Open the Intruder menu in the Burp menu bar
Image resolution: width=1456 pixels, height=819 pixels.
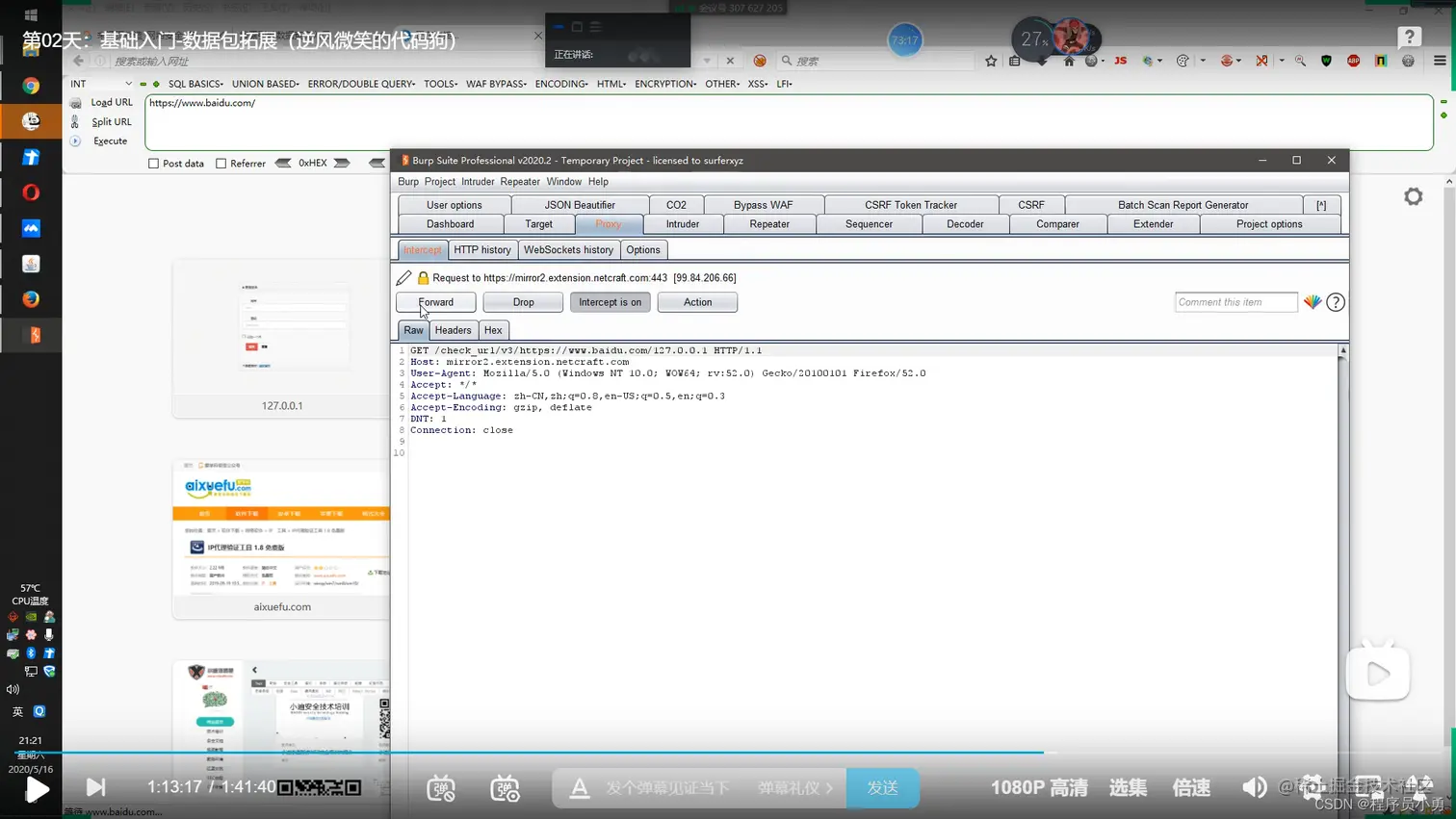click(478, 182)
